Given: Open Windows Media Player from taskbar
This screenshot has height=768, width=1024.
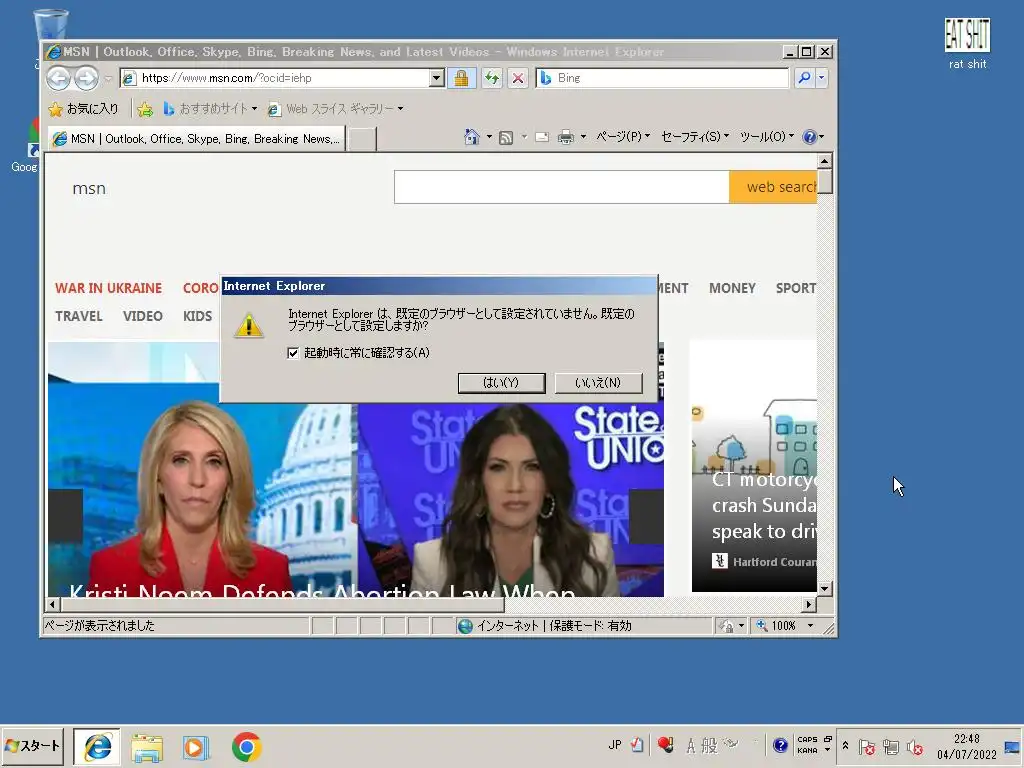Looking at the screenshot, I should 195,748.
